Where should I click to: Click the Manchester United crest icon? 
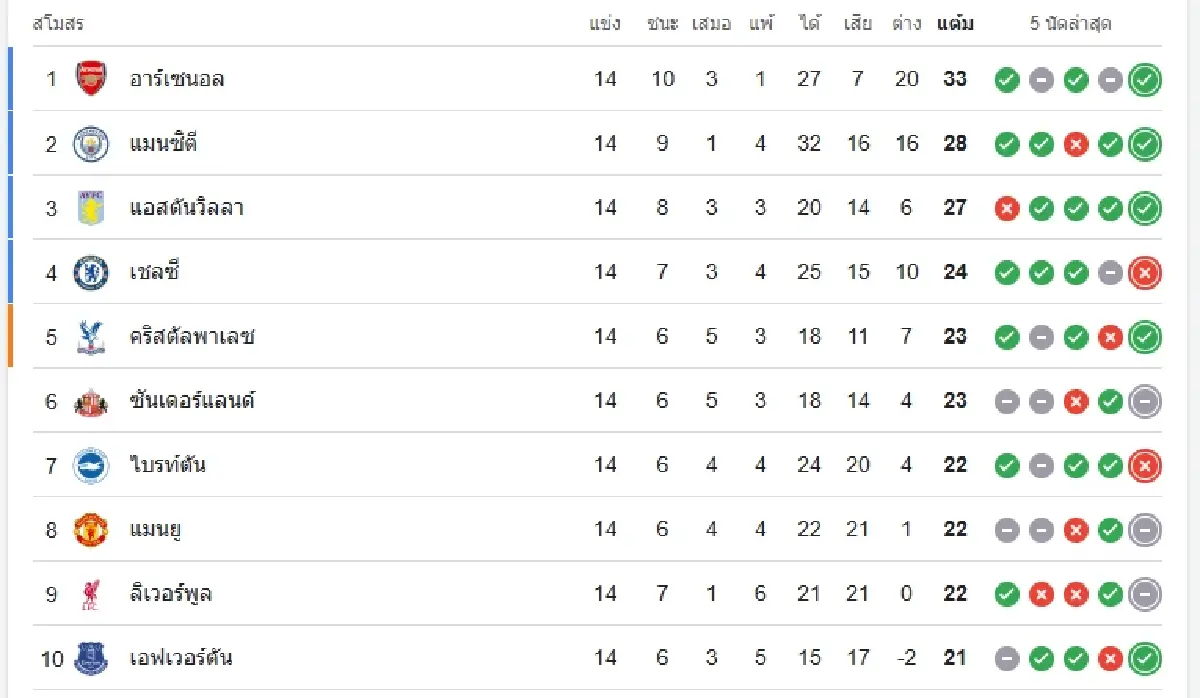click(91, 530)
